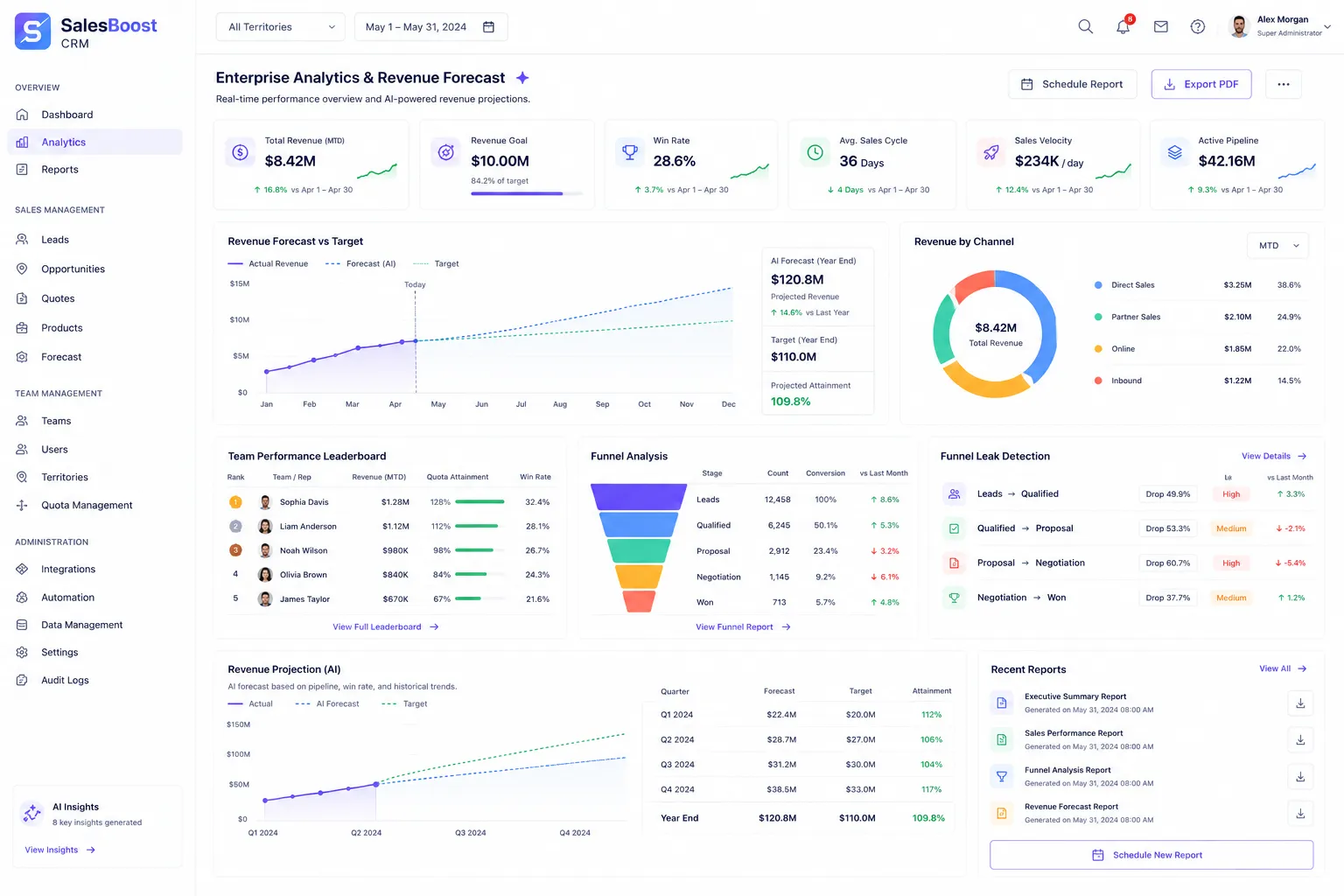Download the Executive Summary Report

click(1300, 703)
